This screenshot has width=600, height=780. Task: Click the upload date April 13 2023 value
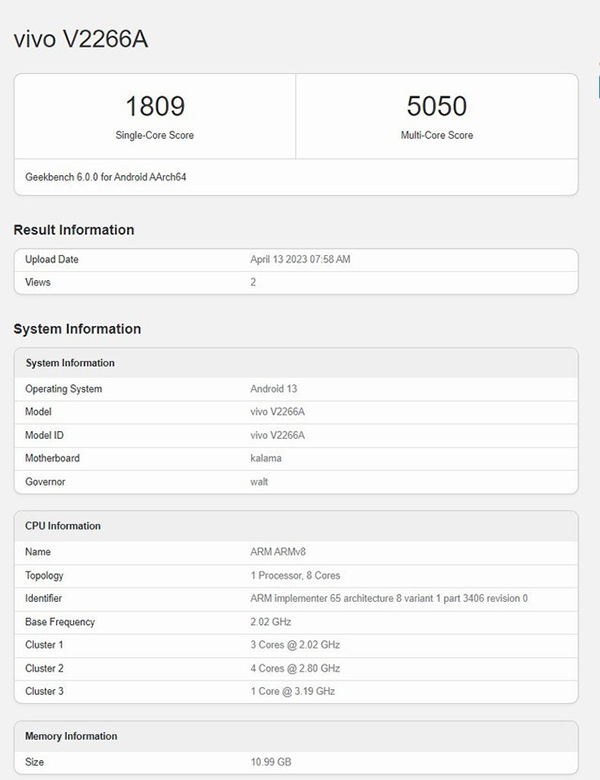pos(300,260)
